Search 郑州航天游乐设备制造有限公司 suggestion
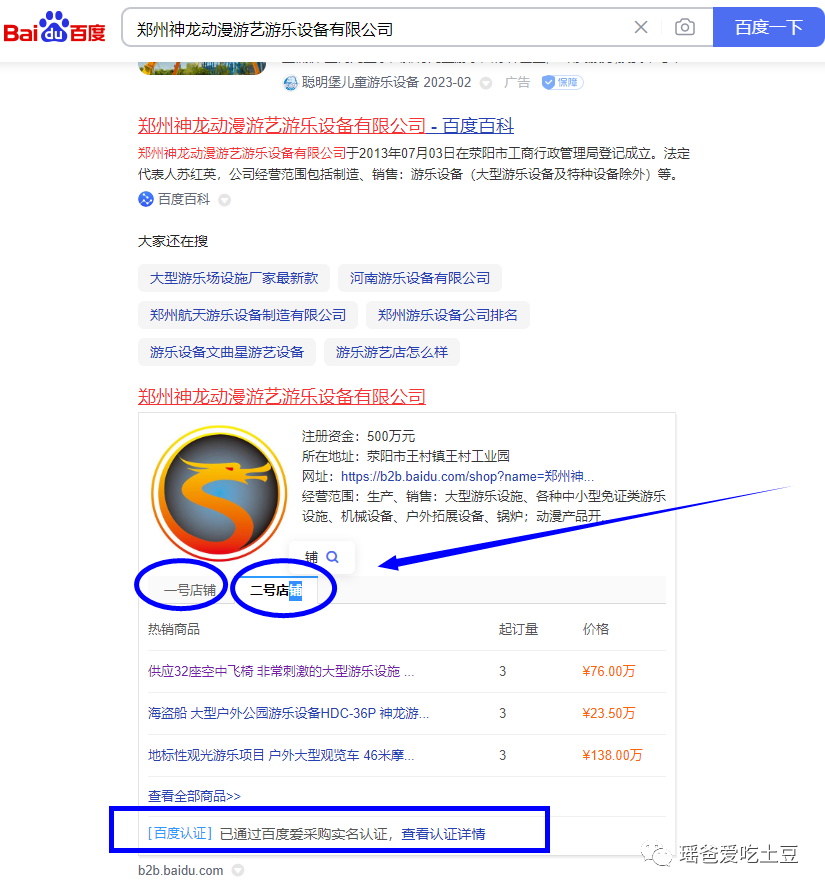This screenshot has width=825, height=890. point(248,315)
